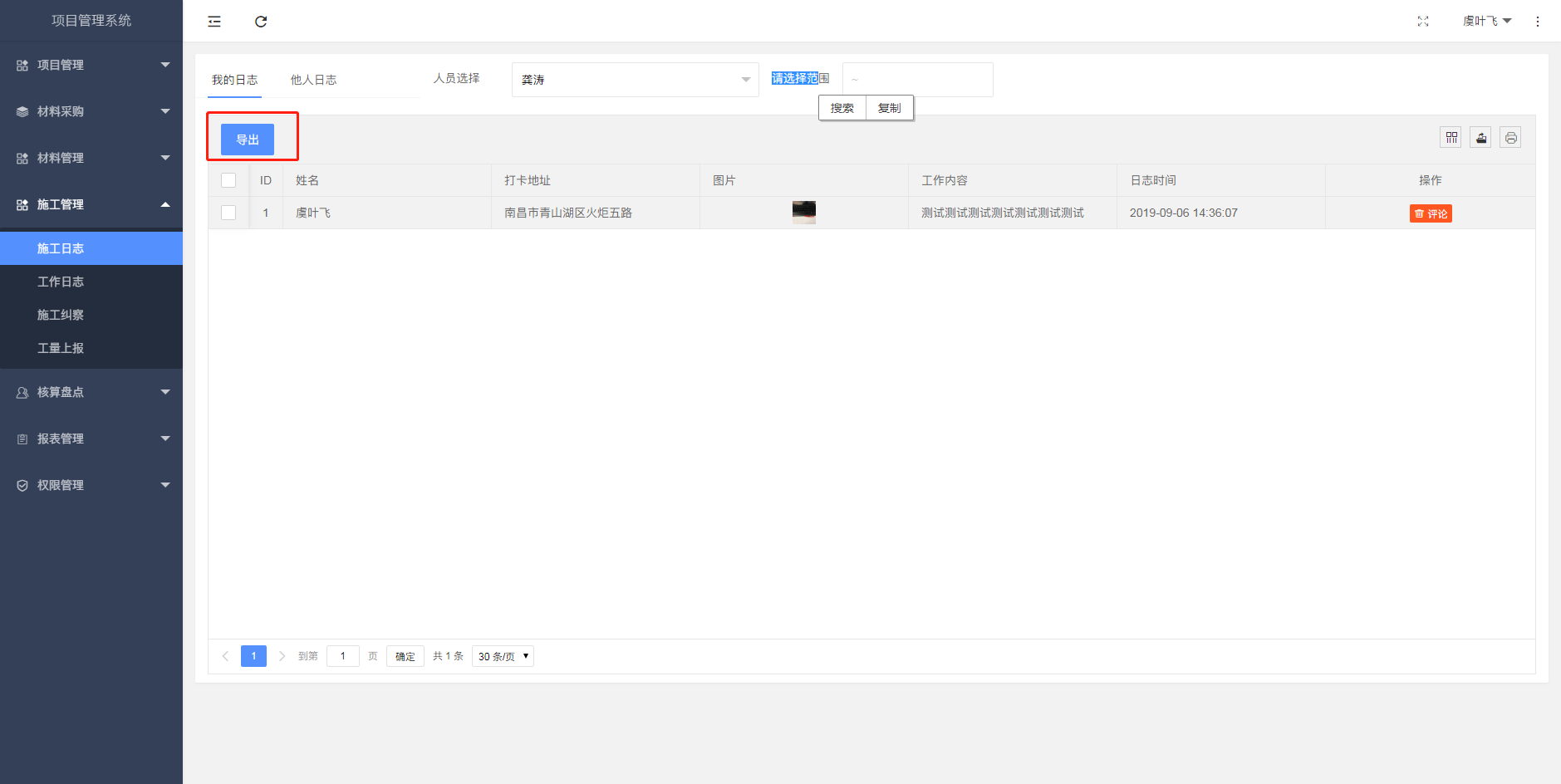Click the 施工管理 sidebar icon
The image size is (1561, 784).
[x=22, y=204]
